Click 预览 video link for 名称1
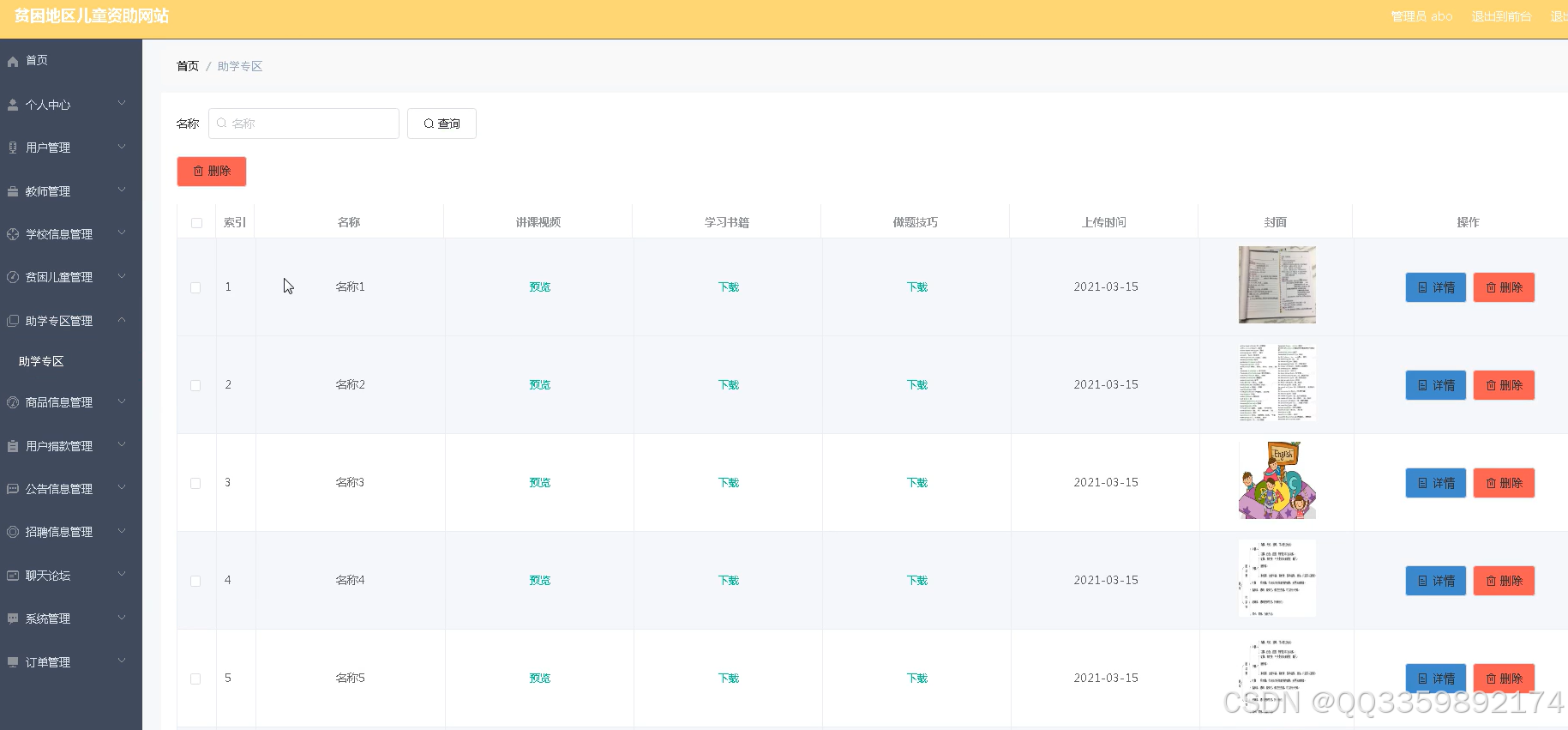 540,287
